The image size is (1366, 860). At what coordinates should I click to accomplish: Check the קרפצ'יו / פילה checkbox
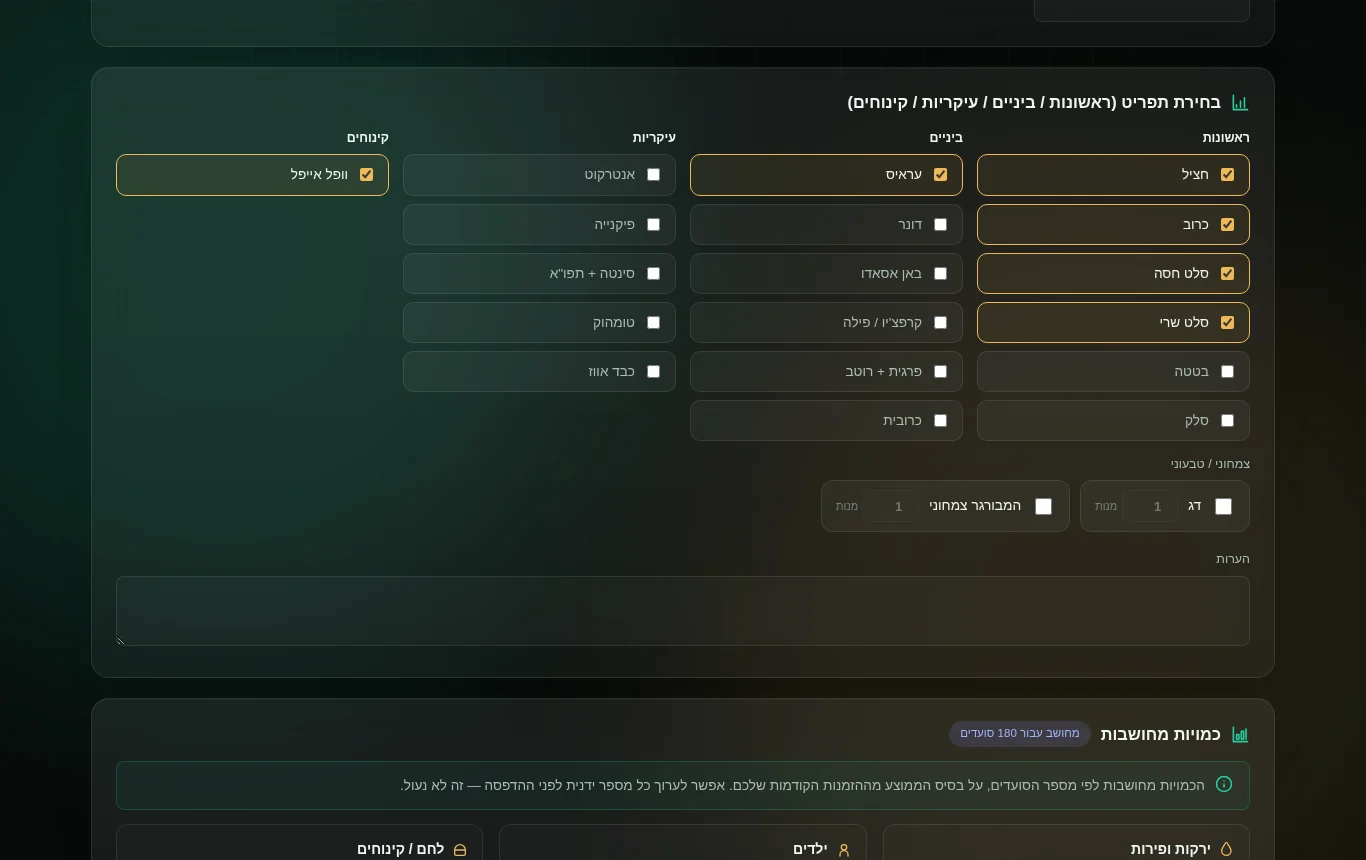pyautogui.click(x=940, y=323)
